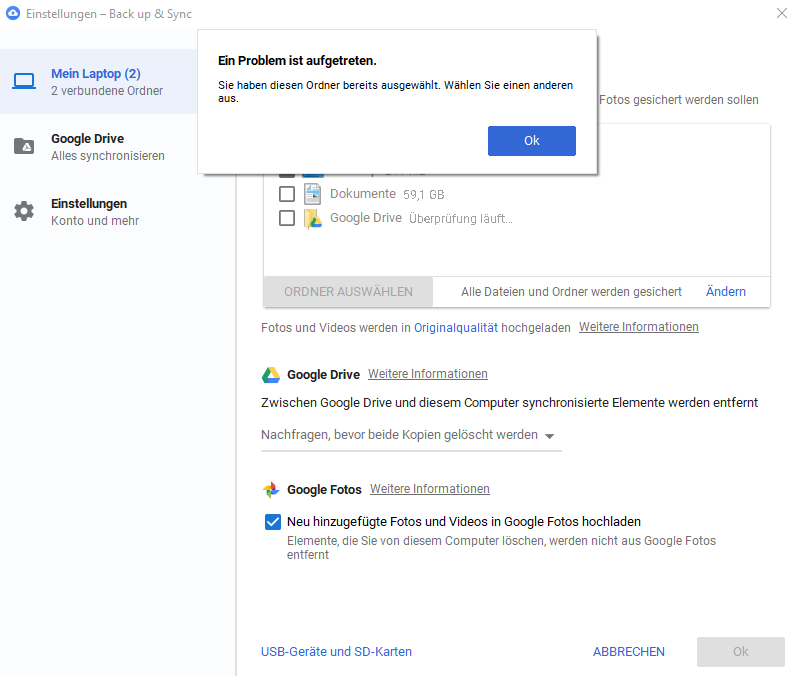This screenshot has width=793, height=676.
Task: Open Weitere Informationen beside Google Drive heading
Action: click(x=428, y=374)
